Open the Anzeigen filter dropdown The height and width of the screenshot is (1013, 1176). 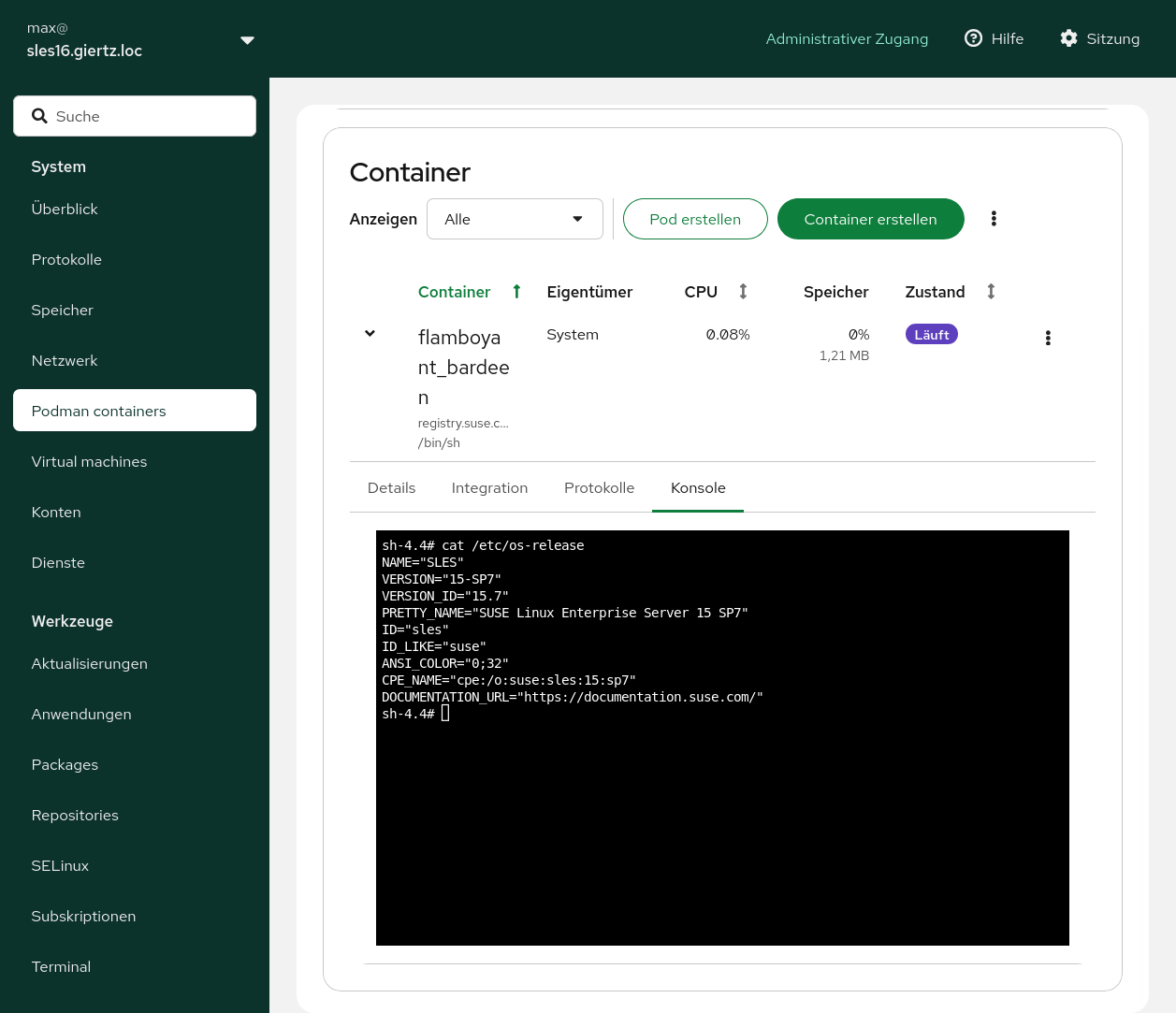point(515,219)
